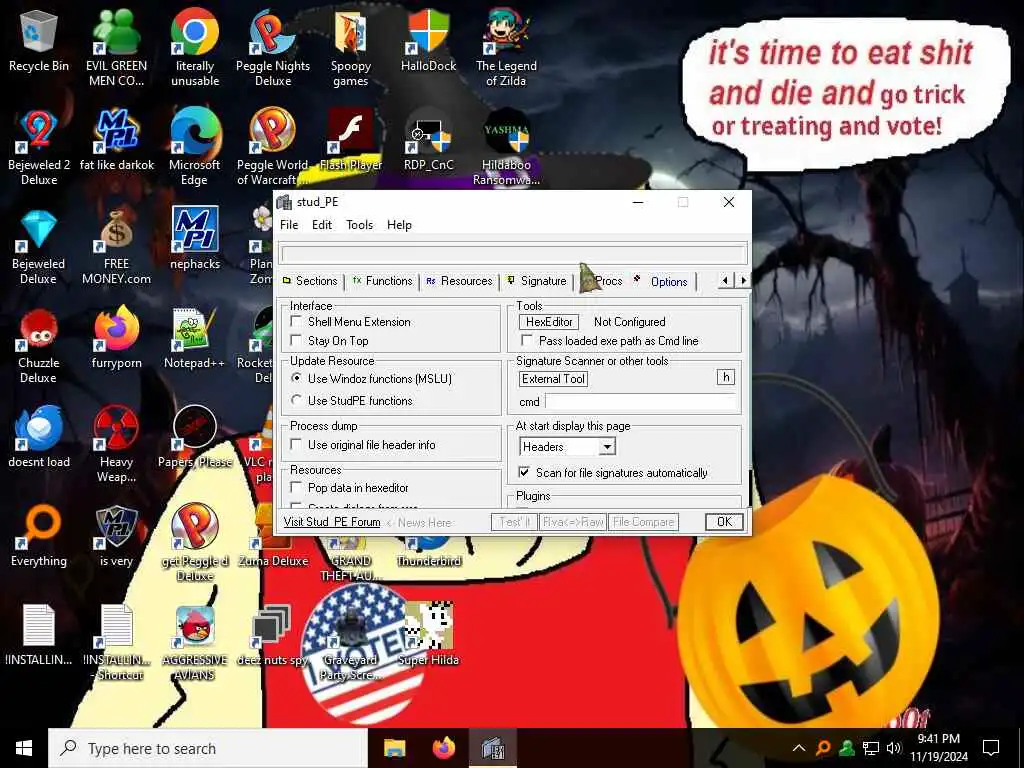Click the Type here to search box

pos(208,748)
